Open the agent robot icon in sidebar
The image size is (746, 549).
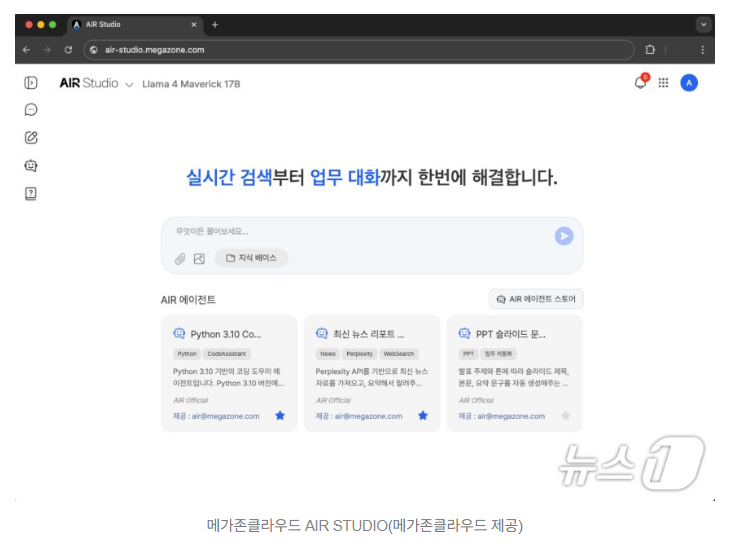(31, 166)
